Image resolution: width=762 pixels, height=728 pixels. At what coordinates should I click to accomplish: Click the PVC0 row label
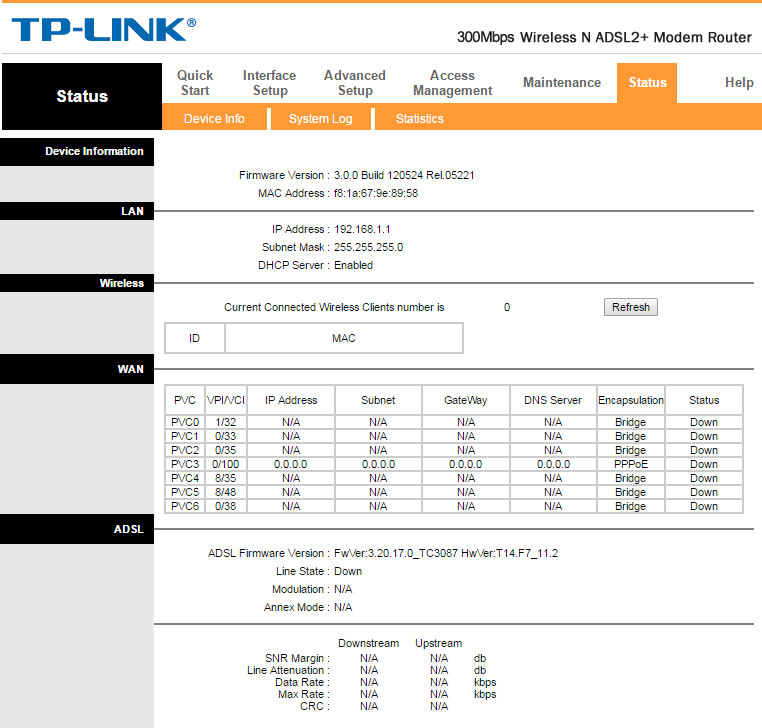point(185,422)
